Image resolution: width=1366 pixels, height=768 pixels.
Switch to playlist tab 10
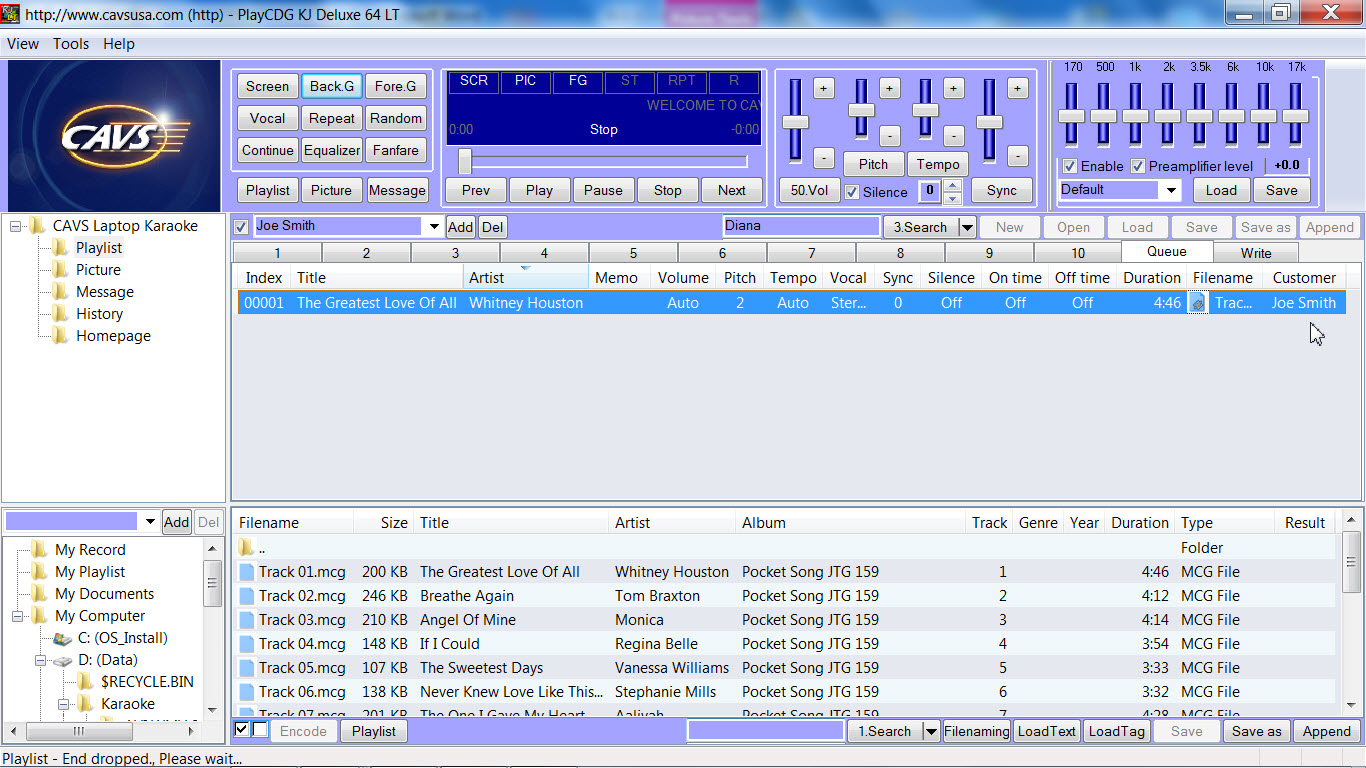[x=1077, y=253]
